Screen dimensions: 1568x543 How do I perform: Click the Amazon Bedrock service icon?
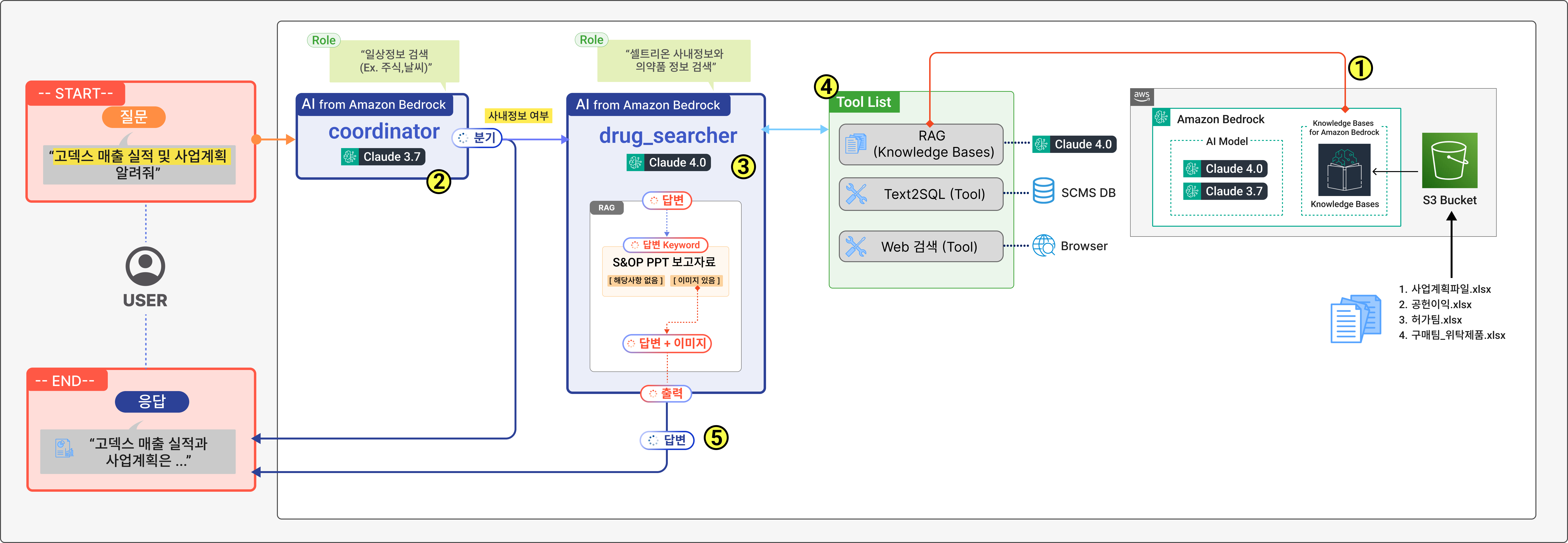tap(1162, 117)
